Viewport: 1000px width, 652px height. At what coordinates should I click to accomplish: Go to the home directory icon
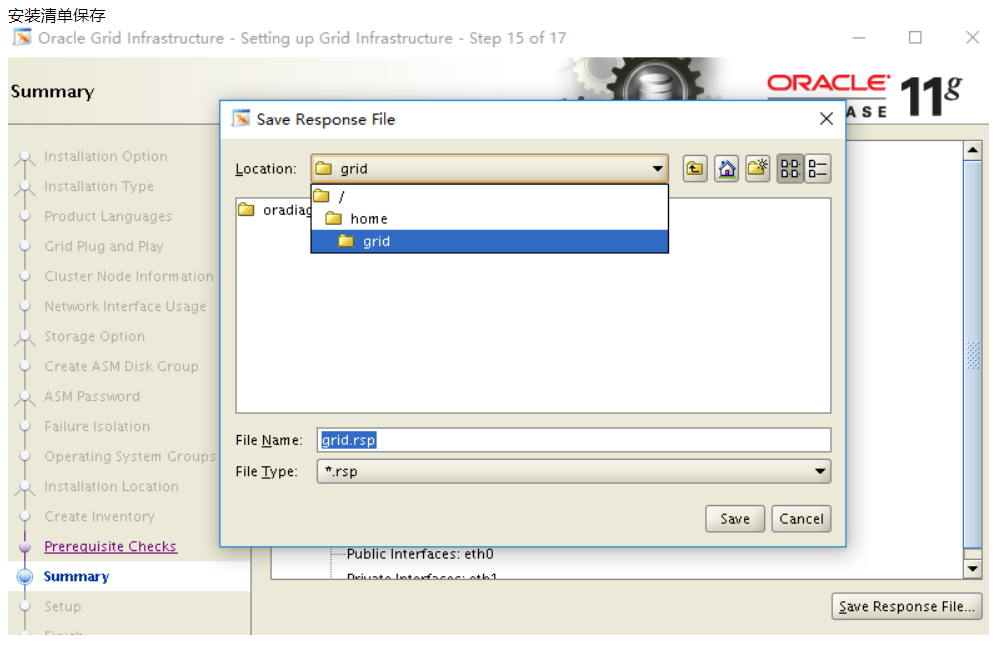tap(726, 169)
